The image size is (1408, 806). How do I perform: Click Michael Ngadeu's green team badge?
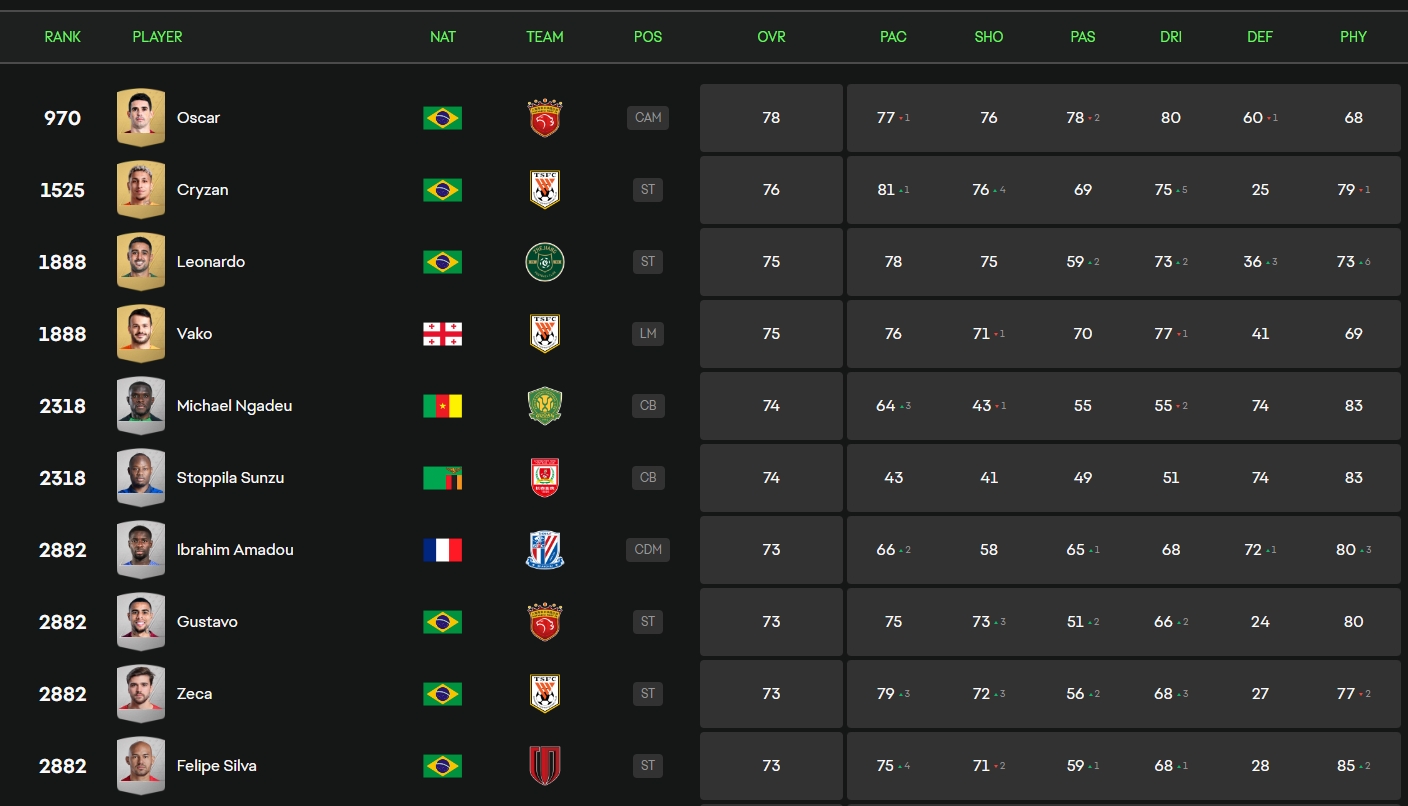[x=545, y=406]
